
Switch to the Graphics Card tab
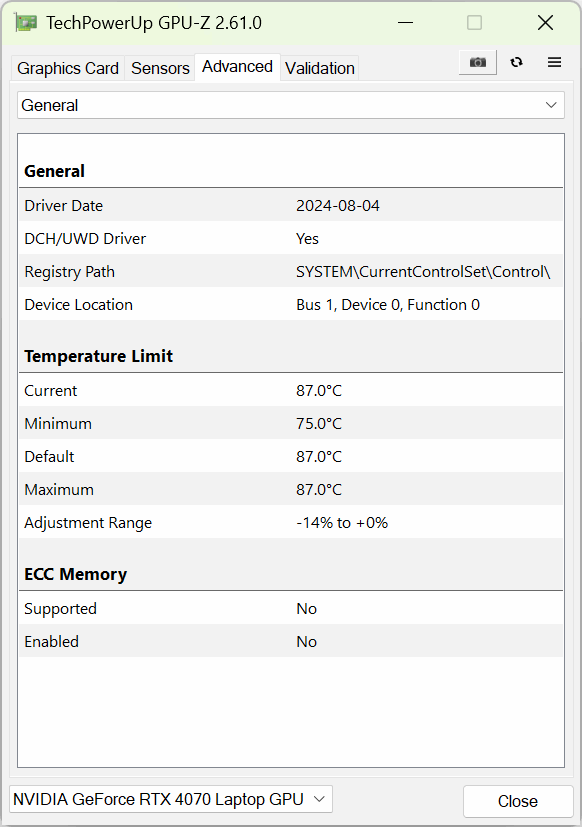tap(68, 68)
